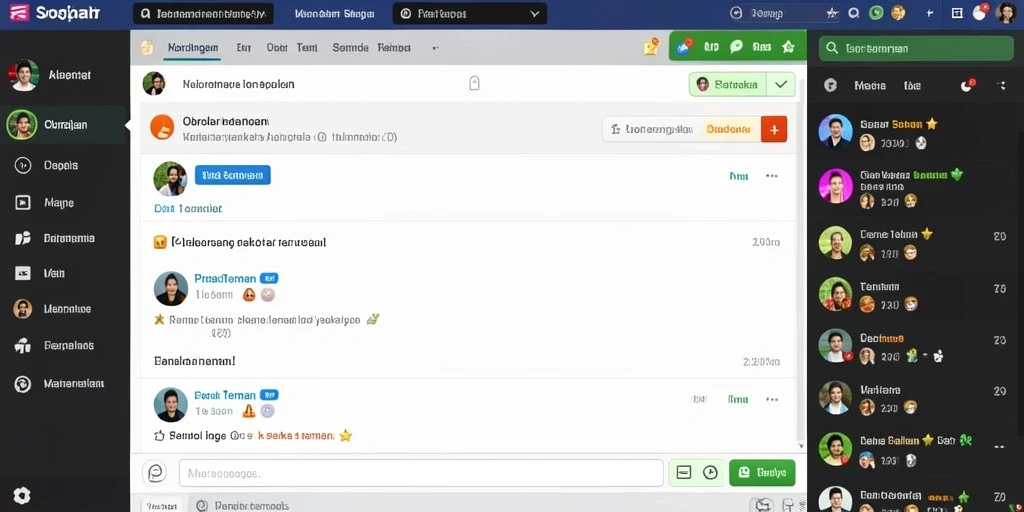The image size is (1024, 512).
Task: Click the chat bubble icon in the green toolbar
Action: 736,46
